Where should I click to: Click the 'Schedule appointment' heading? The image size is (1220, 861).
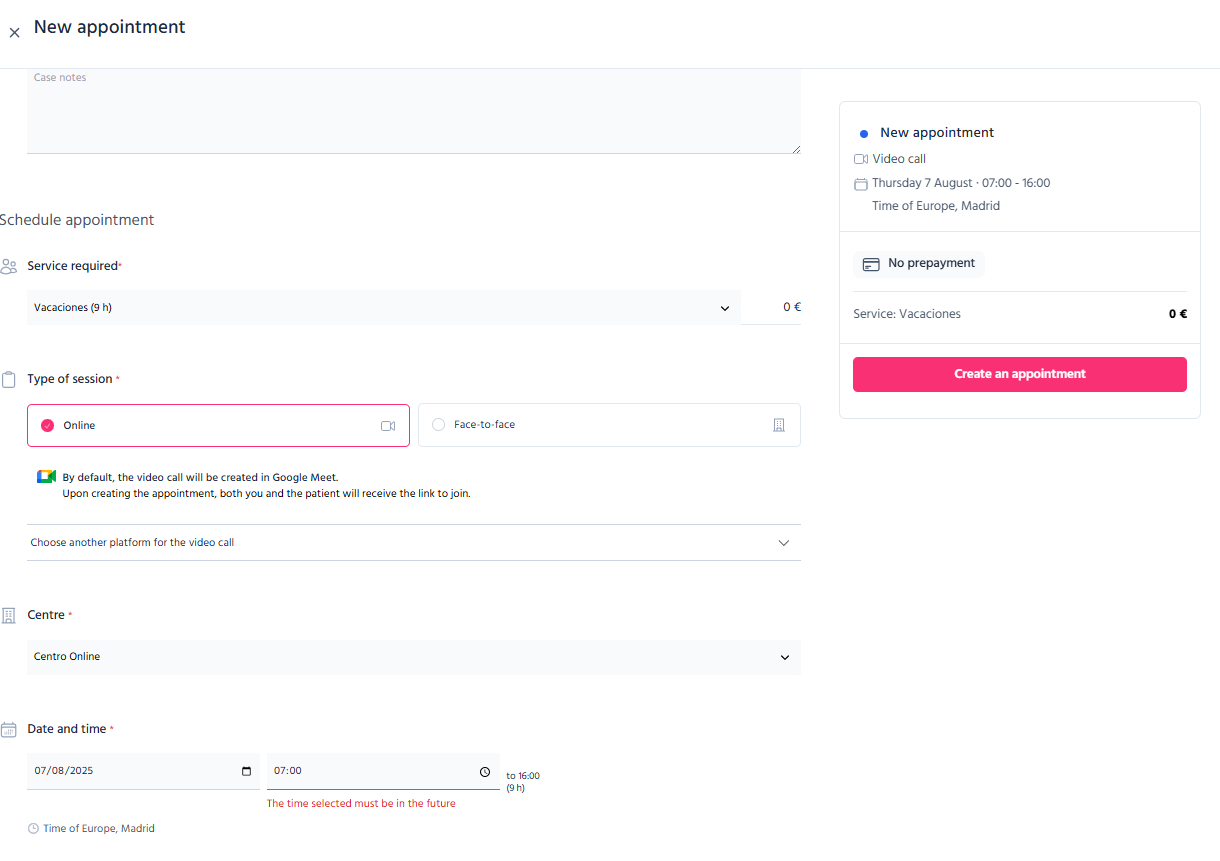pyautogui.click(x=77, y=220)
